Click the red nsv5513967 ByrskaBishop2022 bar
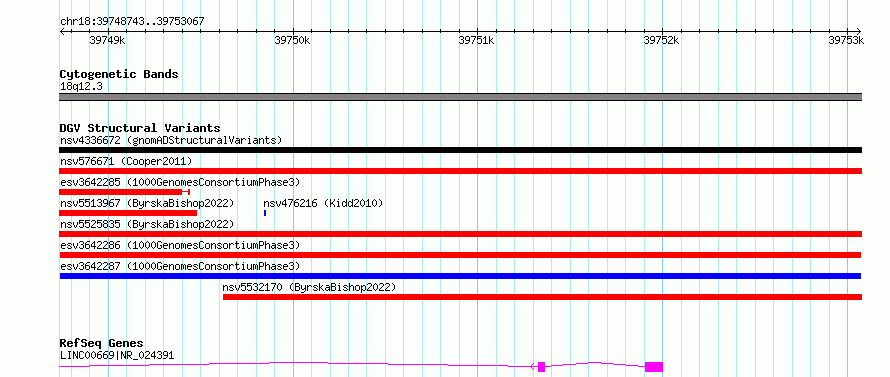Image resolution: width=890 pixels, height=377 pixels. pyautogui.click(x=128, y=213)
